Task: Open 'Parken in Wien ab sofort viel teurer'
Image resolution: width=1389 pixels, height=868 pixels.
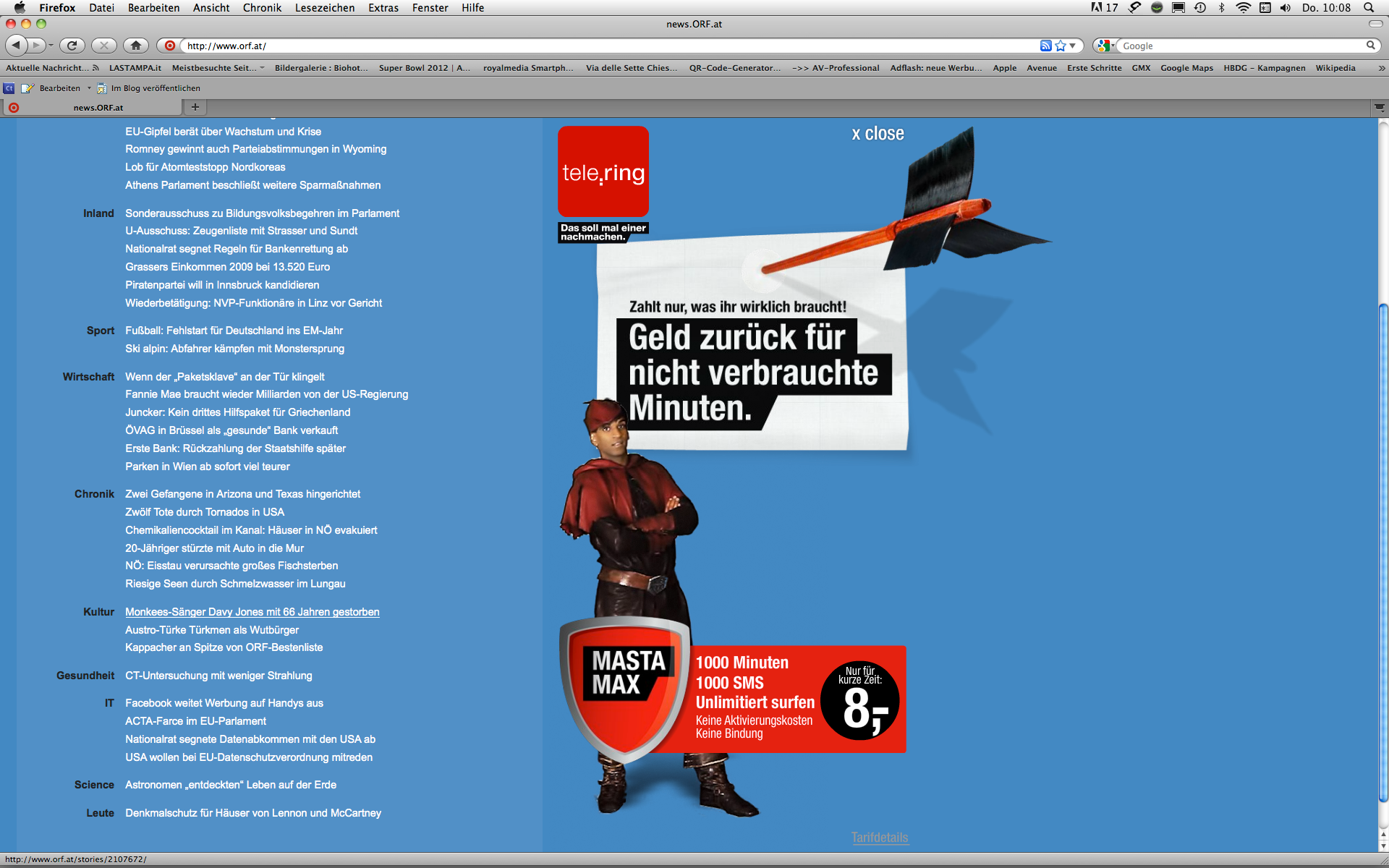Action: 208,467
